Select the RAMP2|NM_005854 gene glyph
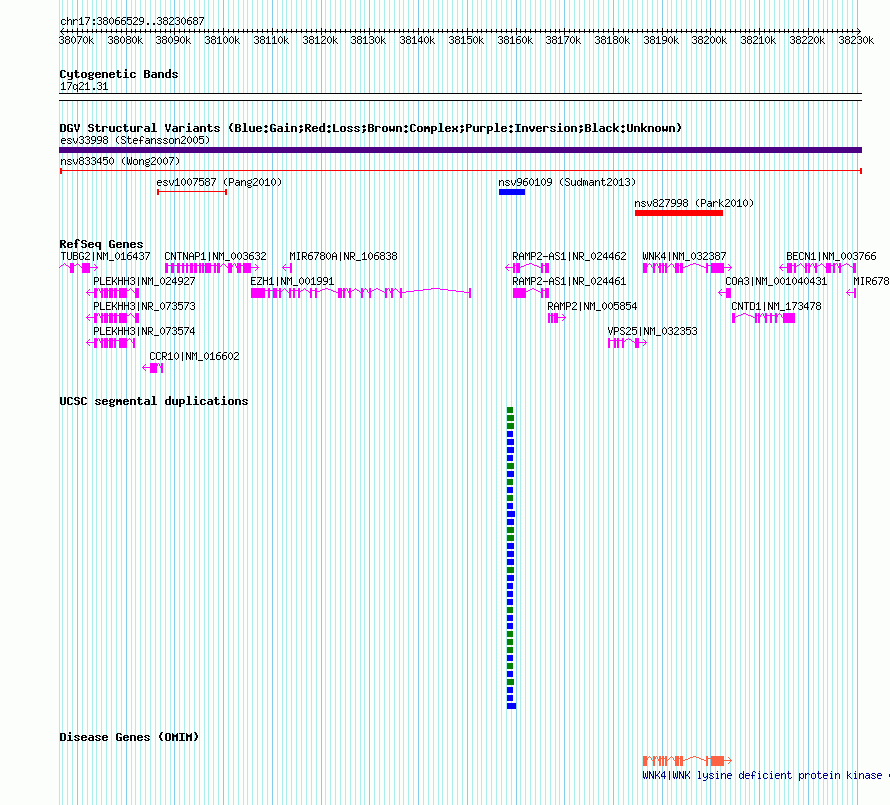Screen dimensions: 890x805 (557, 318)
